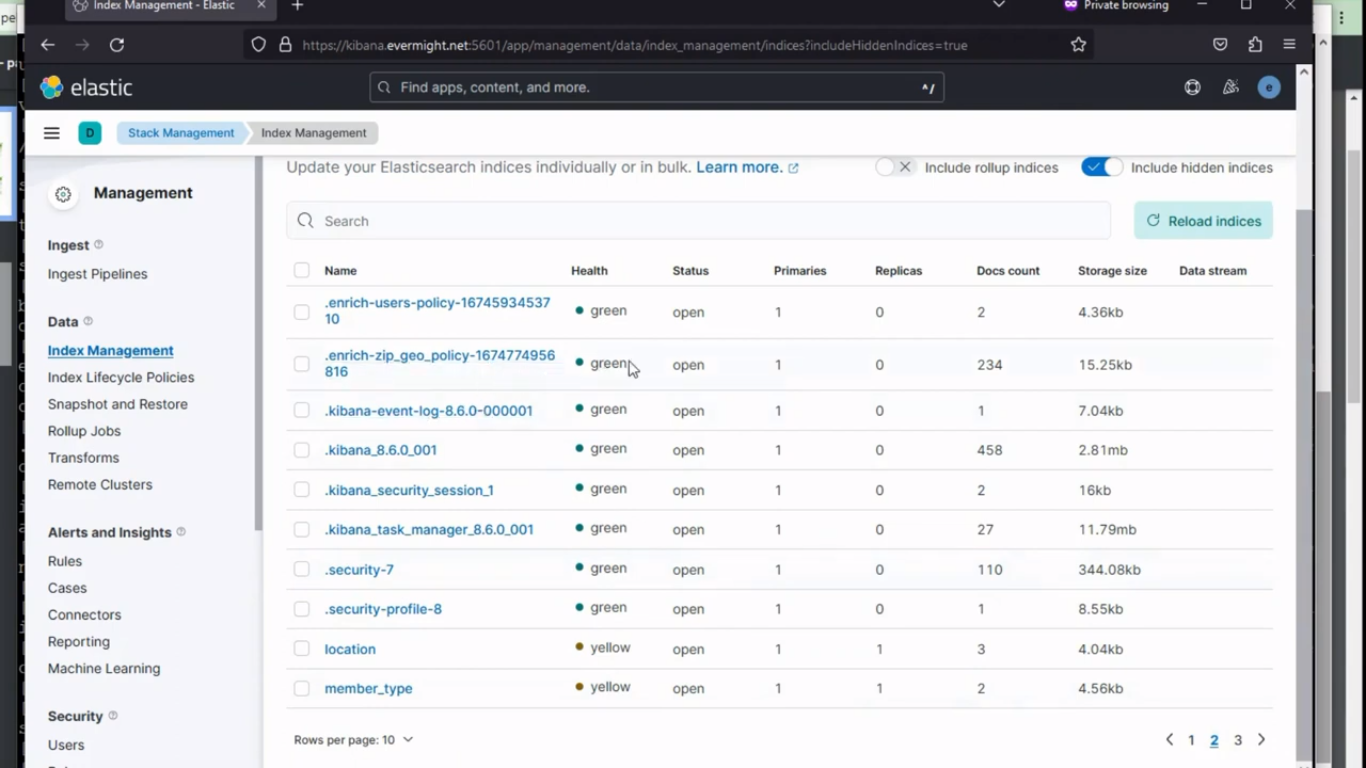Check the .security-profile-8 row checkbox
The image size is (1366, 768).
(x=302, y=609)
